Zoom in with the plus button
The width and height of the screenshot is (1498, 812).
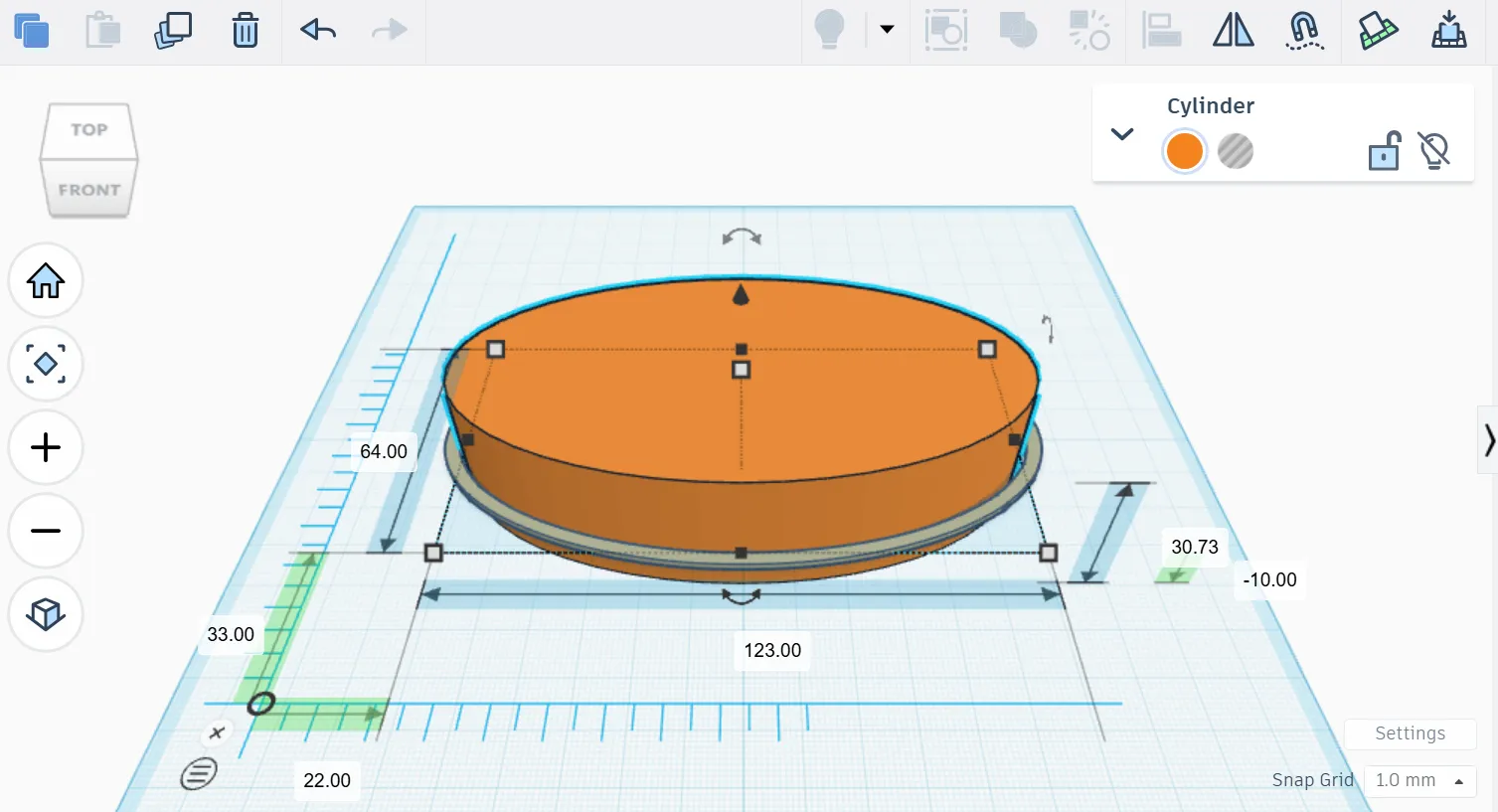point(46,447)
